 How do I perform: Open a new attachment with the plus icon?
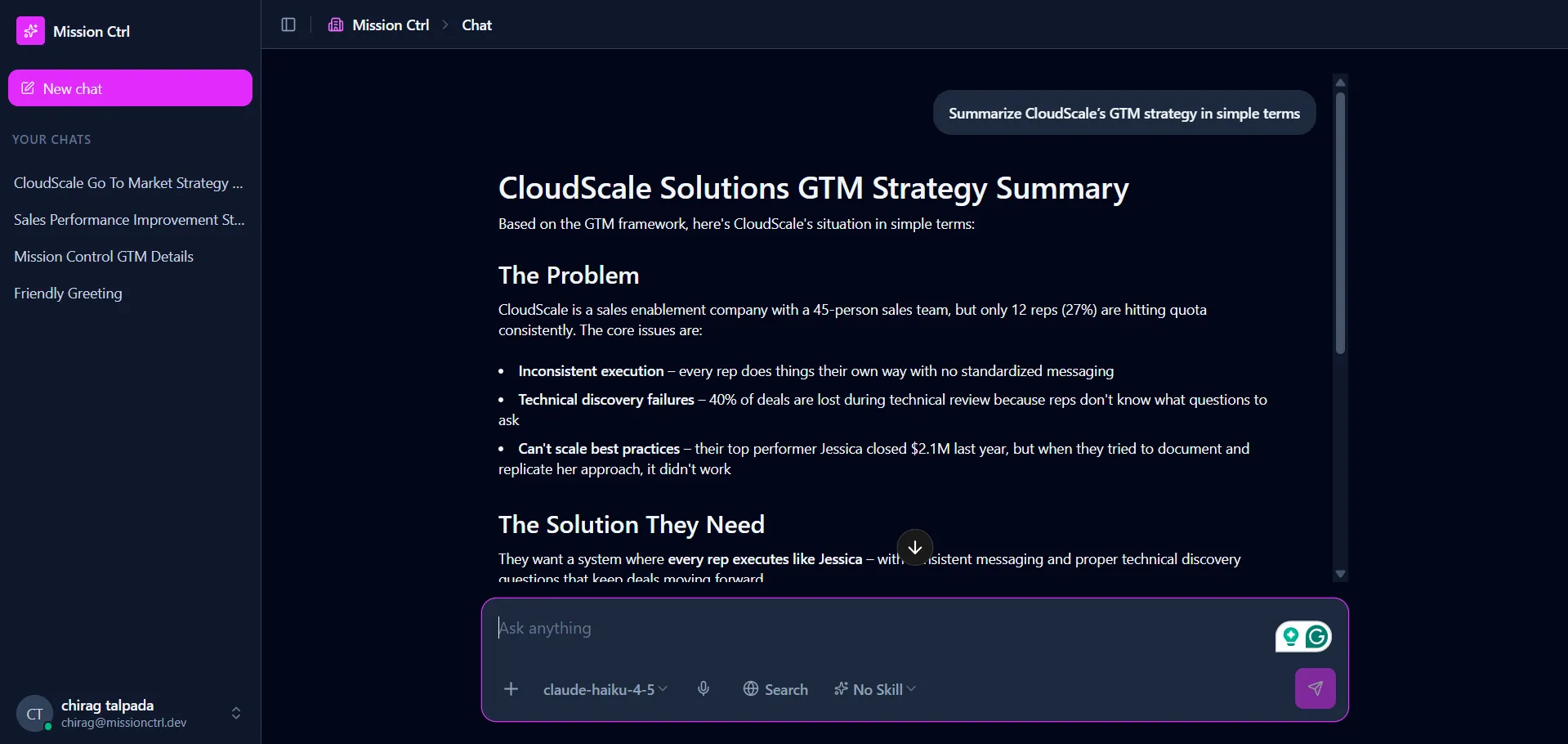[x=511, y=688]
